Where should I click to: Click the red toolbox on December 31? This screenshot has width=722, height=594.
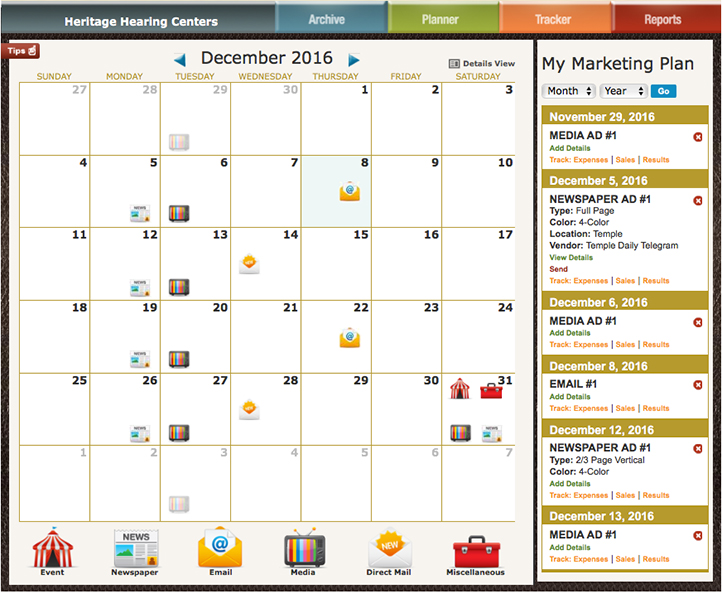pos(491,390)
